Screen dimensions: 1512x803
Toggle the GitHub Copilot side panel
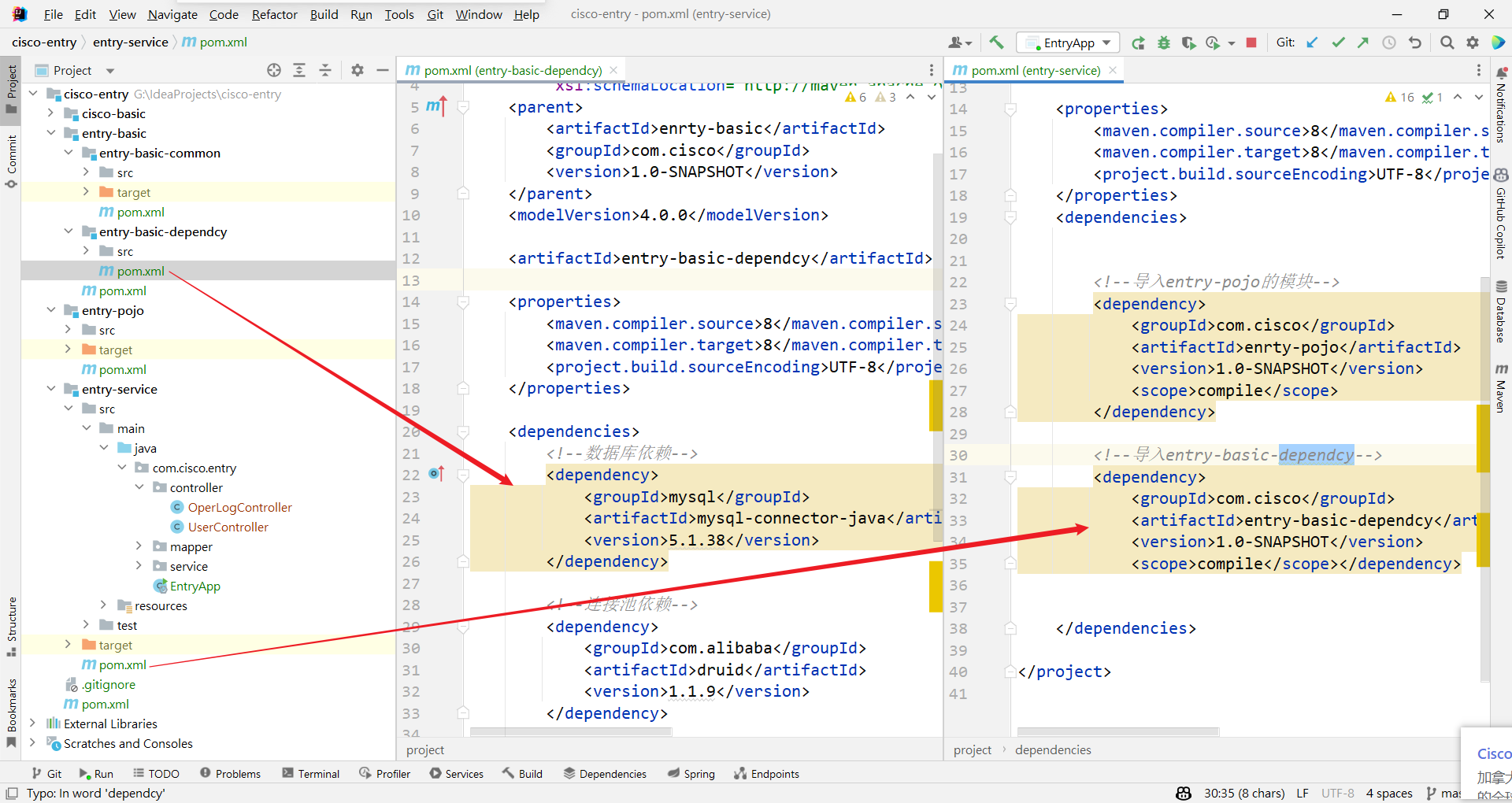point(1501,214)
